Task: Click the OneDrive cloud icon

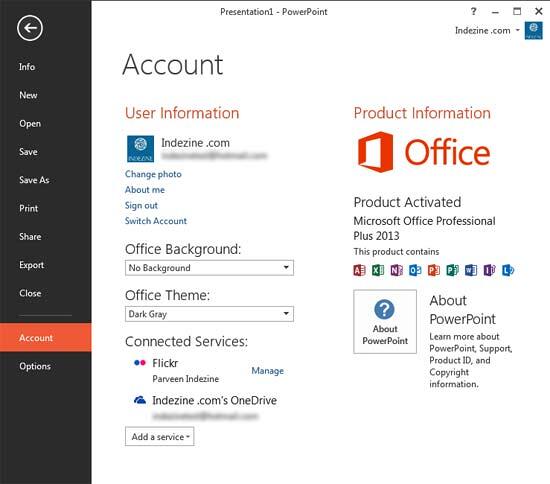Action: 140,400
